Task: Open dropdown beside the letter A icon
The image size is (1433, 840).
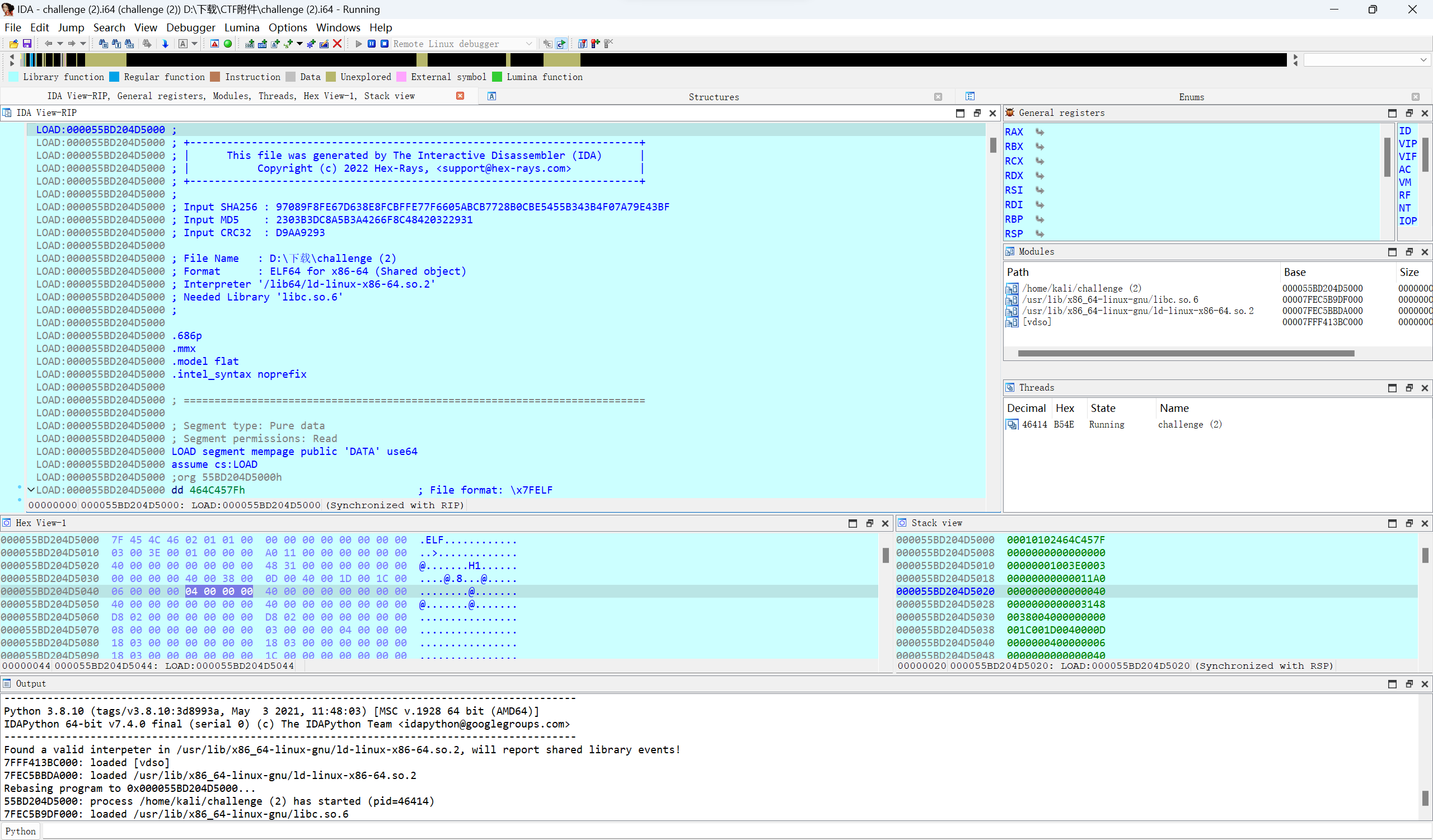Action: (194, 44)
